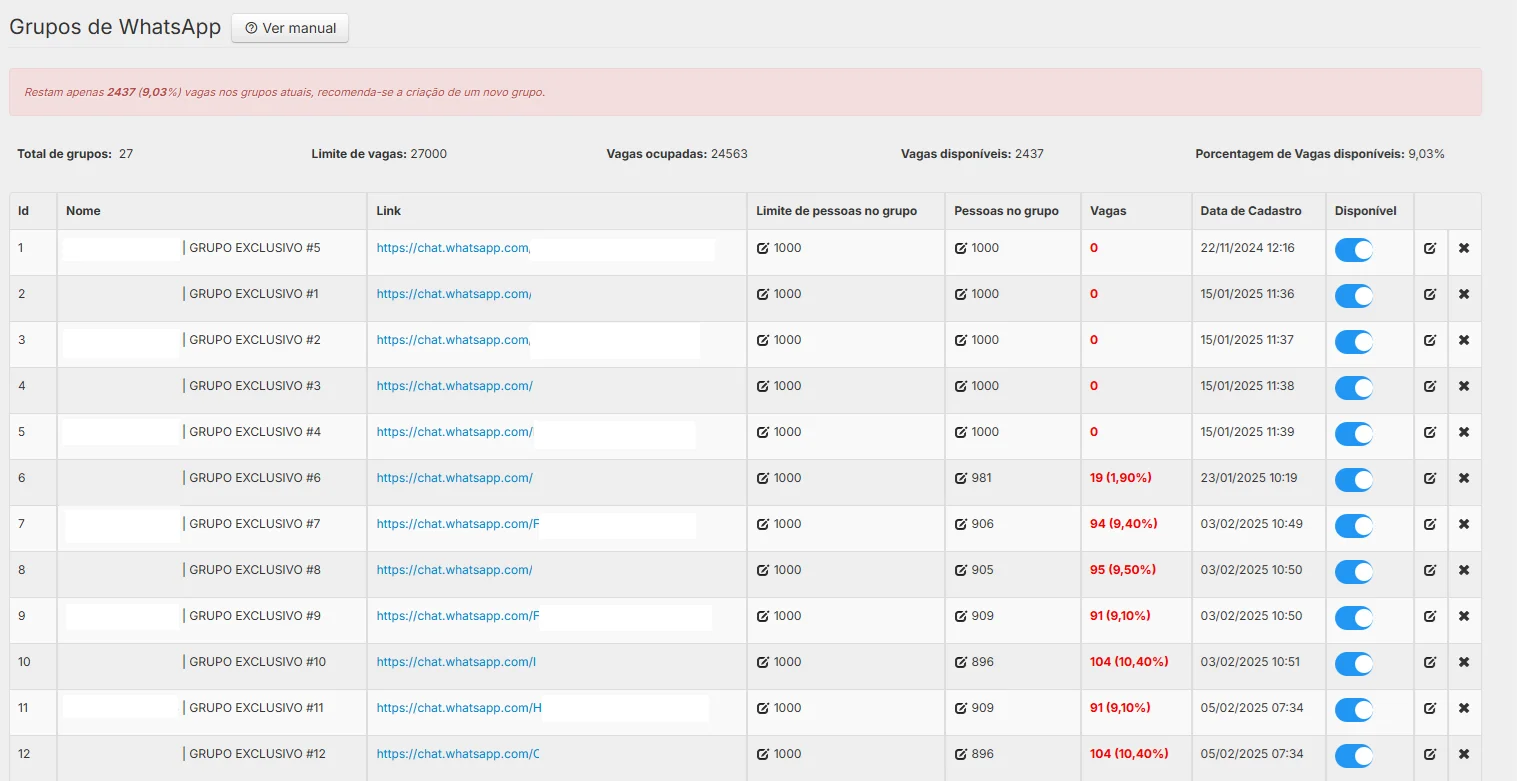Image resolution: width=1517 pixels, height=781 pixels.
Task: Open WhatsApp link of GRUPO EXCLUSIVO #8
Action: (454, 570)
